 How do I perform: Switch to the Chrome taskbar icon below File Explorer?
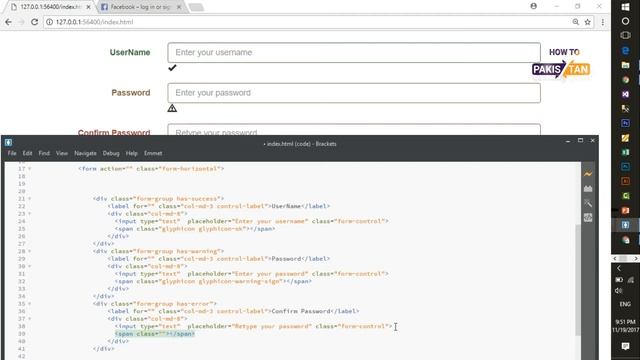[625, 80]
